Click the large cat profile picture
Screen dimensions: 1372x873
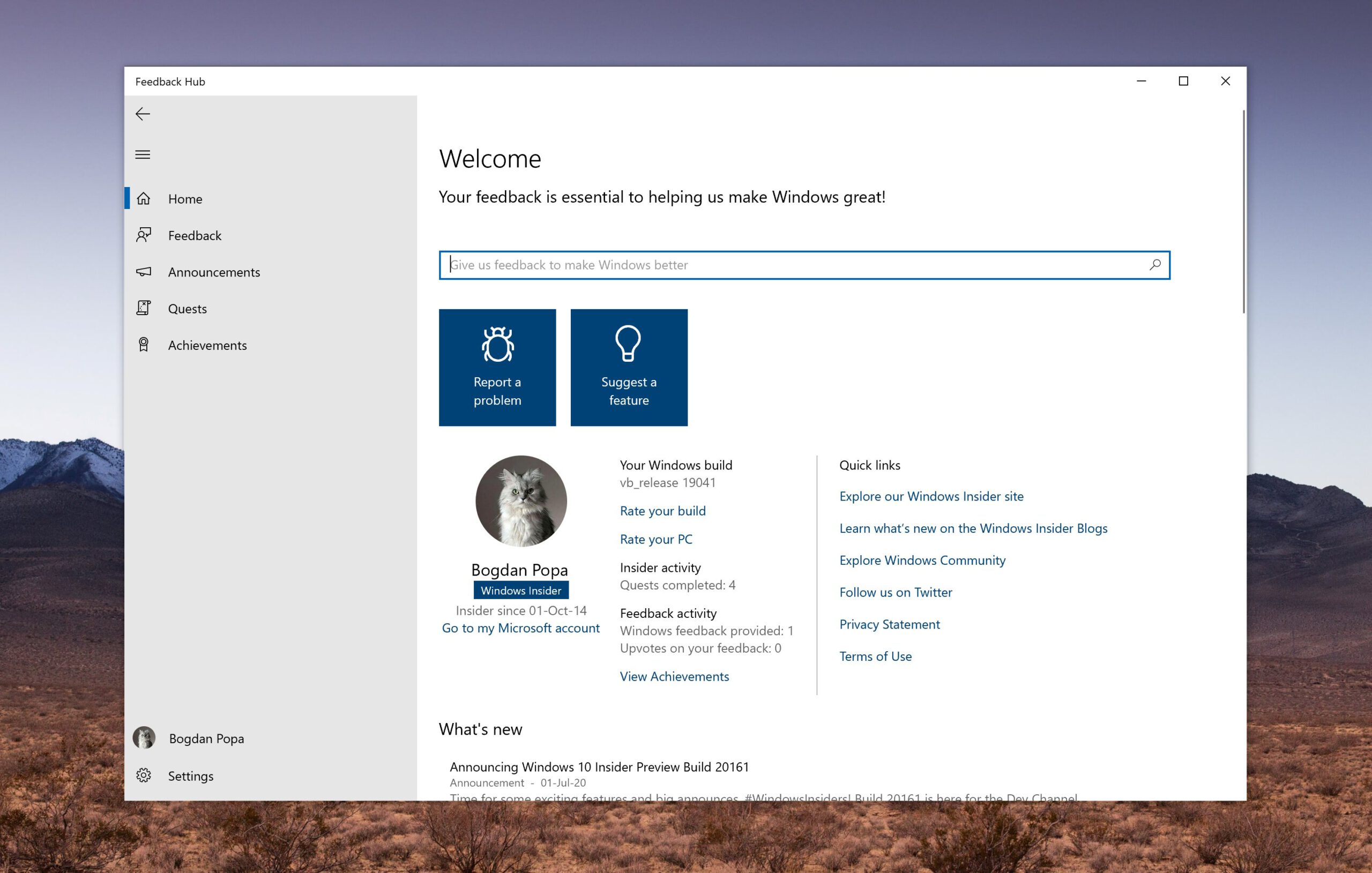click(521, 501)
